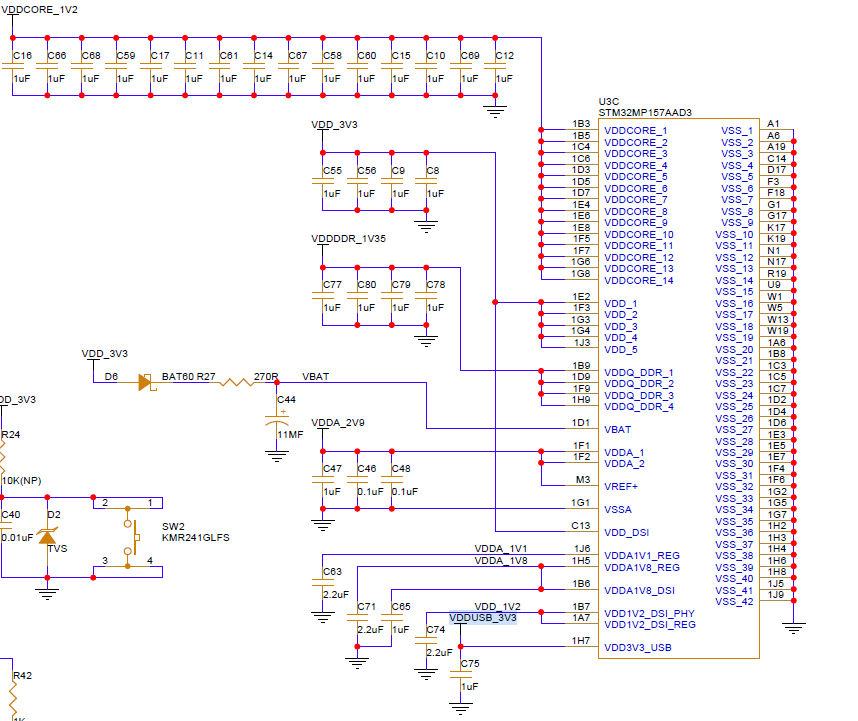This screenshot has height=721, width=858.
Task: Select the VDD_1V2 net label
Action: tap(497, 606)
